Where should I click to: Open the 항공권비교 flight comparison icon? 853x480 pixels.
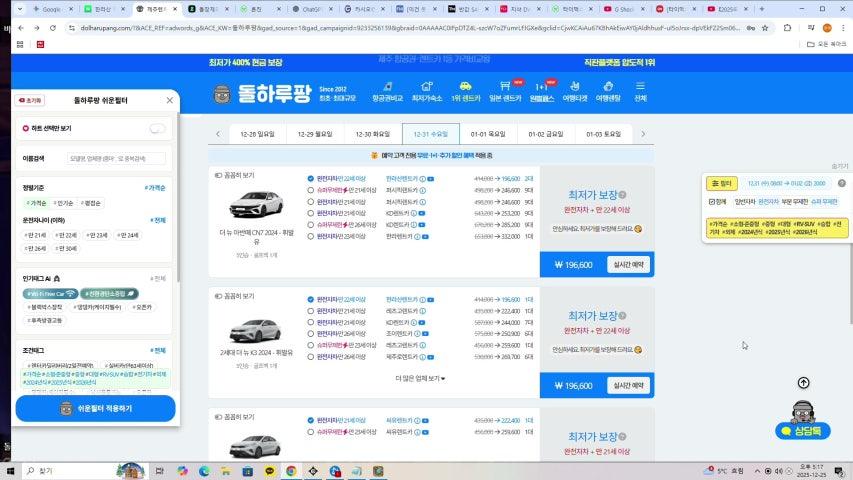tap(387, 91)
